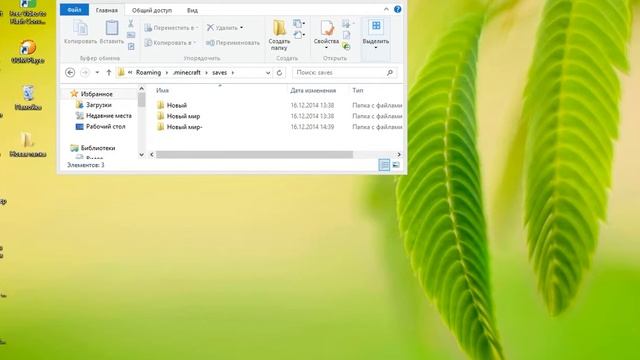Click the Выделить selection icon
Screen dimensions: 640x360
[376, 27]
